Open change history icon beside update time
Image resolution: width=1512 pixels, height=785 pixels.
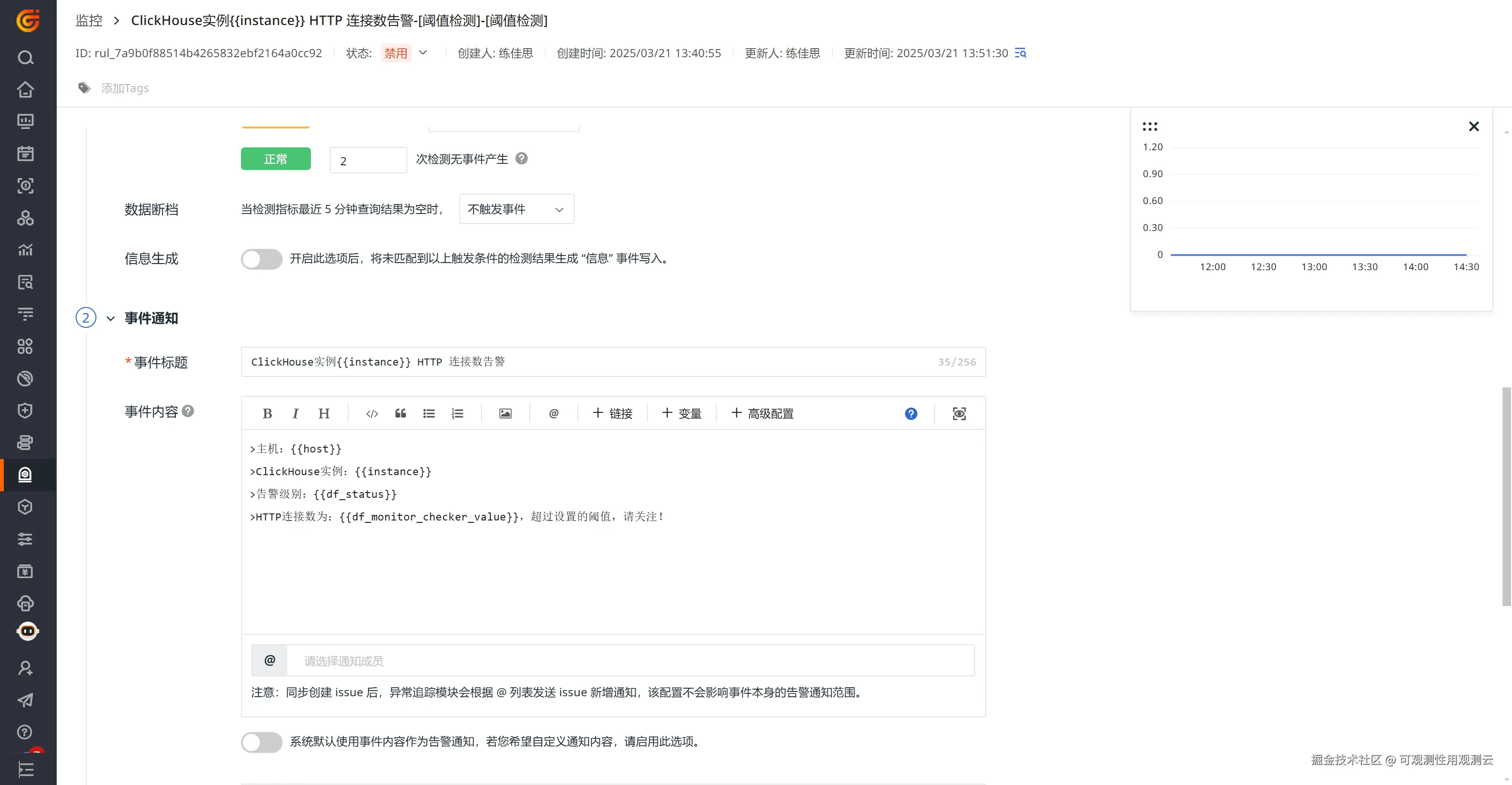pyautogui.click(x=1021, y=53)
